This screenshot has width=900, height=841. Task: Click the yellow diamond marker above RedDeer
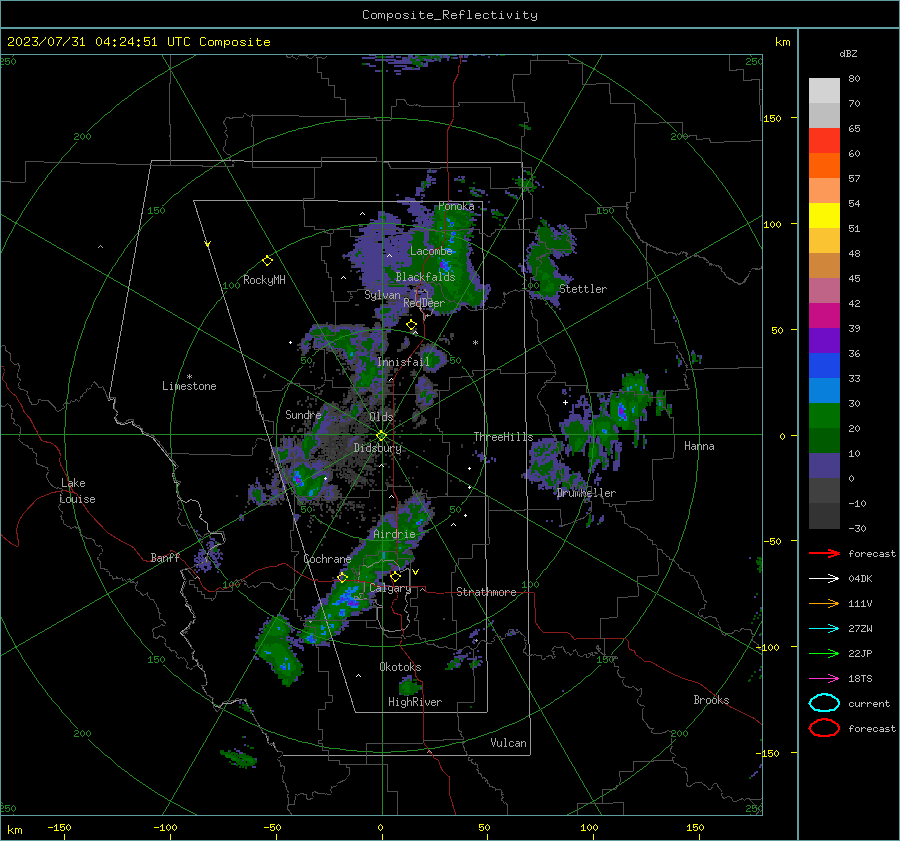[x=411, y=325]
